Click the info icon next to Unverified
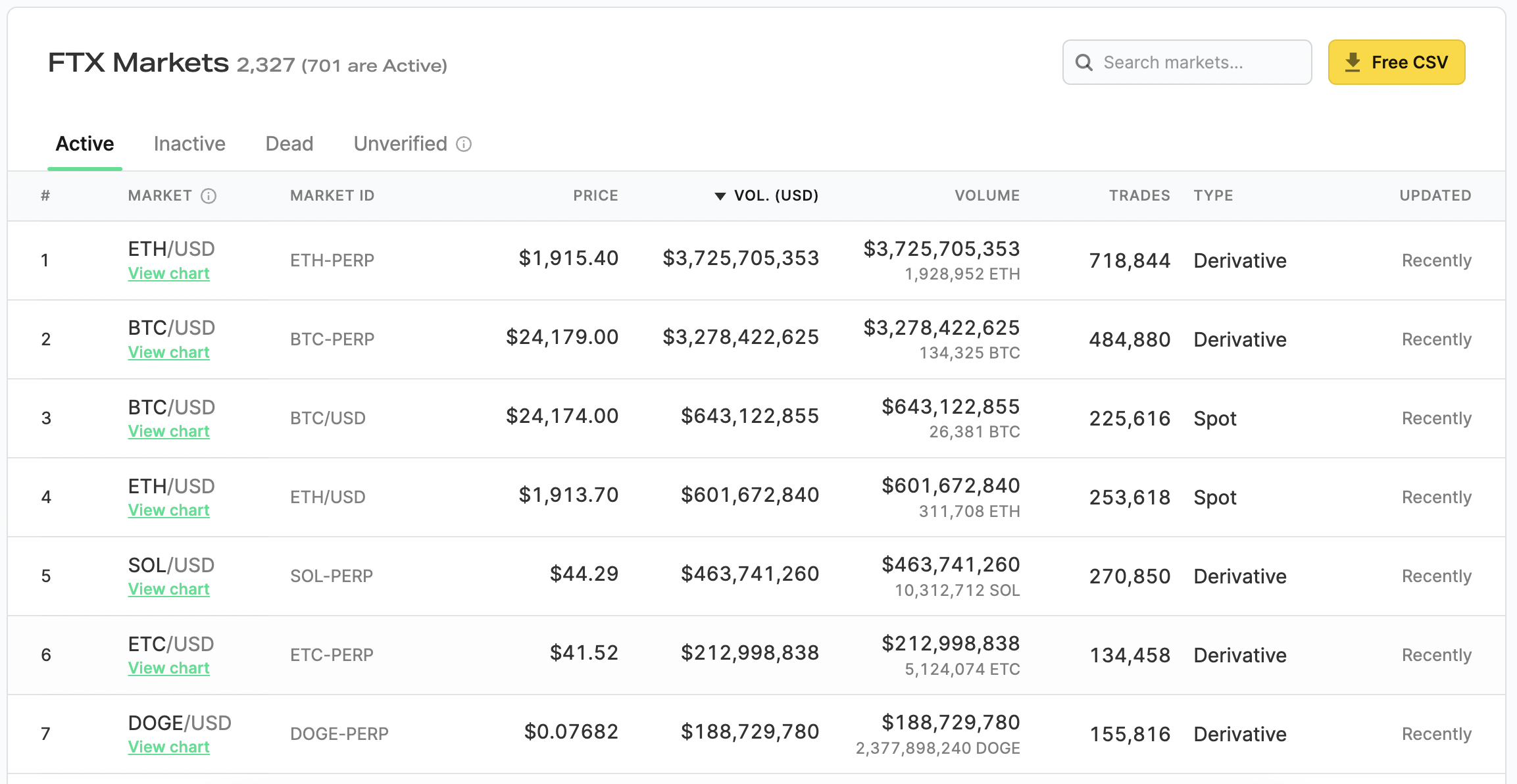Image resolution: width=1517 pixels, height=784 pixels. tap(464, 144)
